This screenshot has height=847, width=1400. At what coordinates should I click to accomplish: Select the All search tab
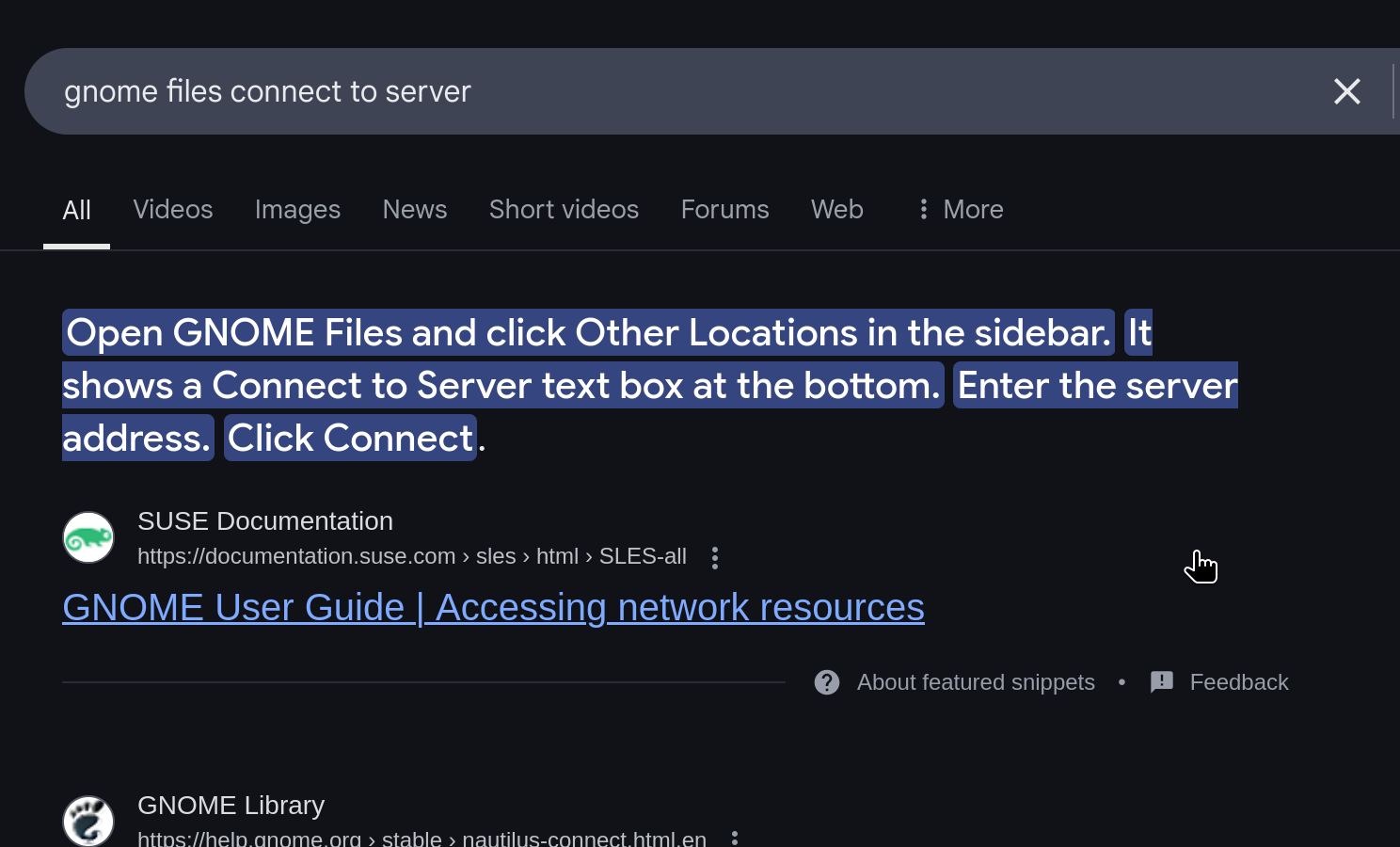tap(76, 210)
